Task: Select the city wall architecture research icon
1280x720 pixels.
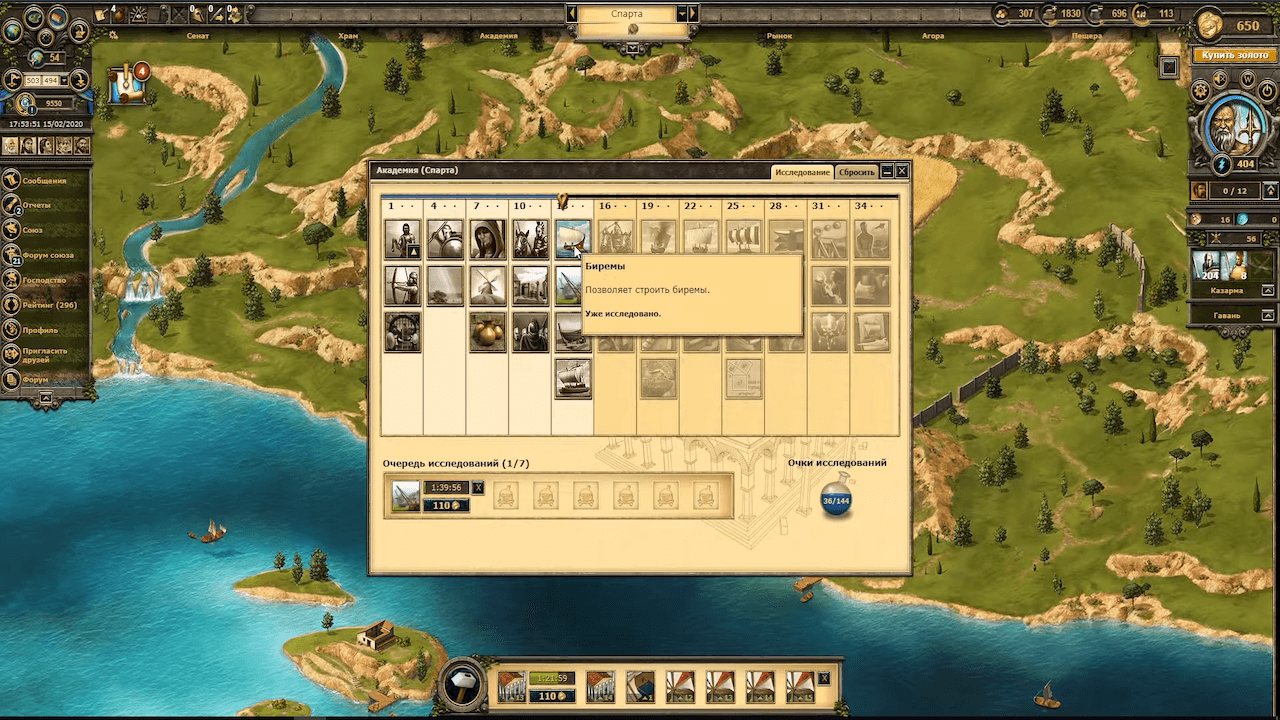Action: pyautogui.click(x=530, y=286)
